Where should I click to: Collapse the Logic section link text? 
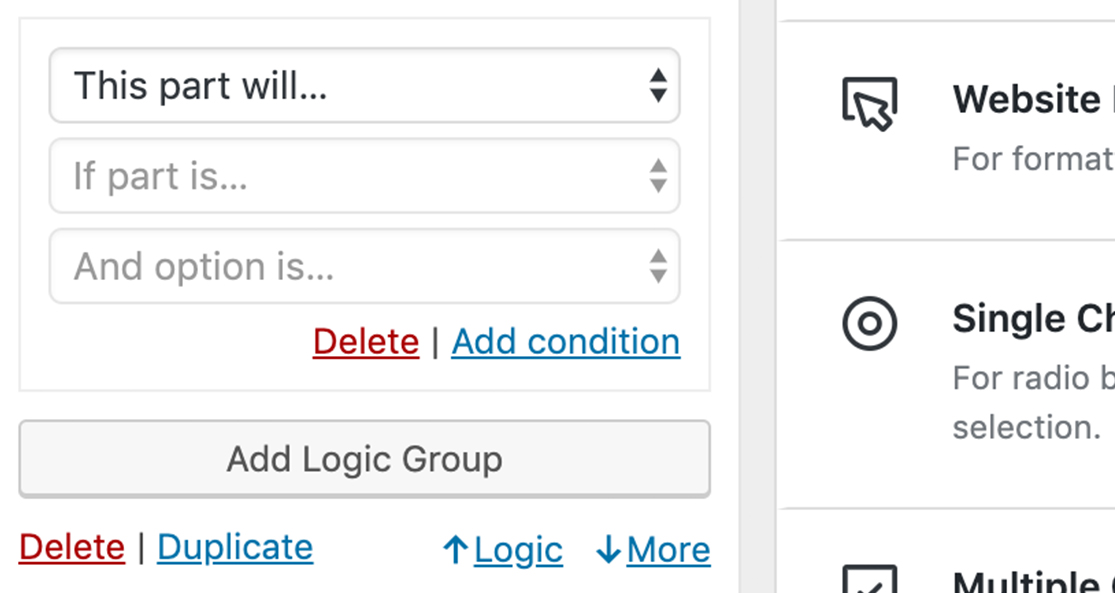pos(518,549)
